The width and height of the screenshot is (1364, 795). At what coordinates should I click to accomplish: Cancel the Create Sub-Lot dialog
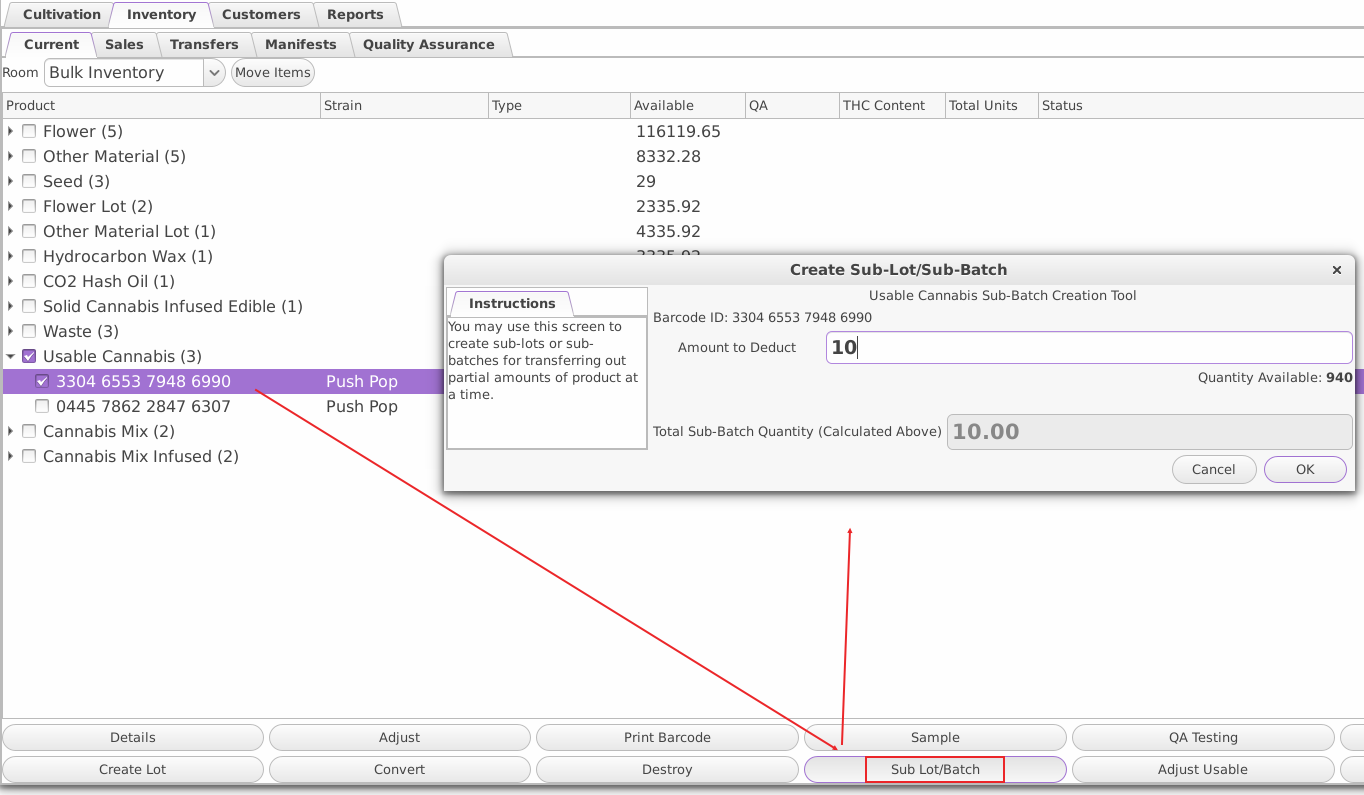[1214, 469]
